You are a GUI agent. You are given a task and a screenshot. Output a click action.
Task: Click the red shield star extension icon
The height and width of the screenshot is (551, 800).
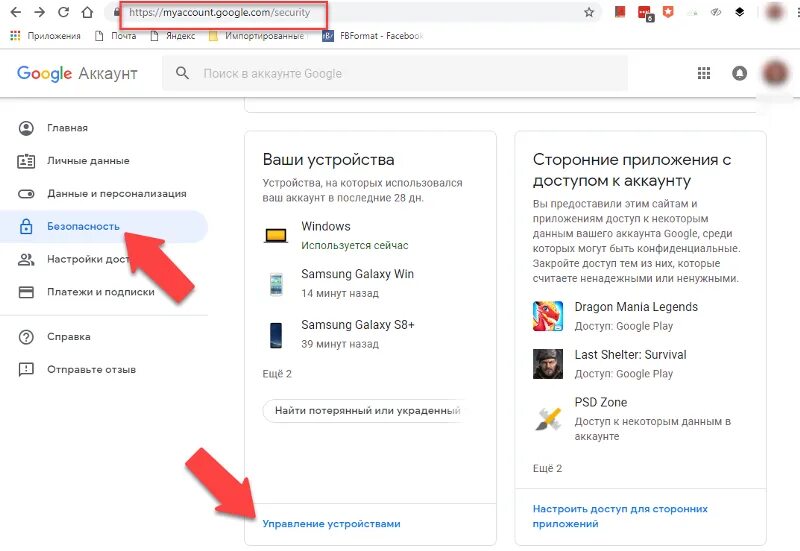point(668,12)
